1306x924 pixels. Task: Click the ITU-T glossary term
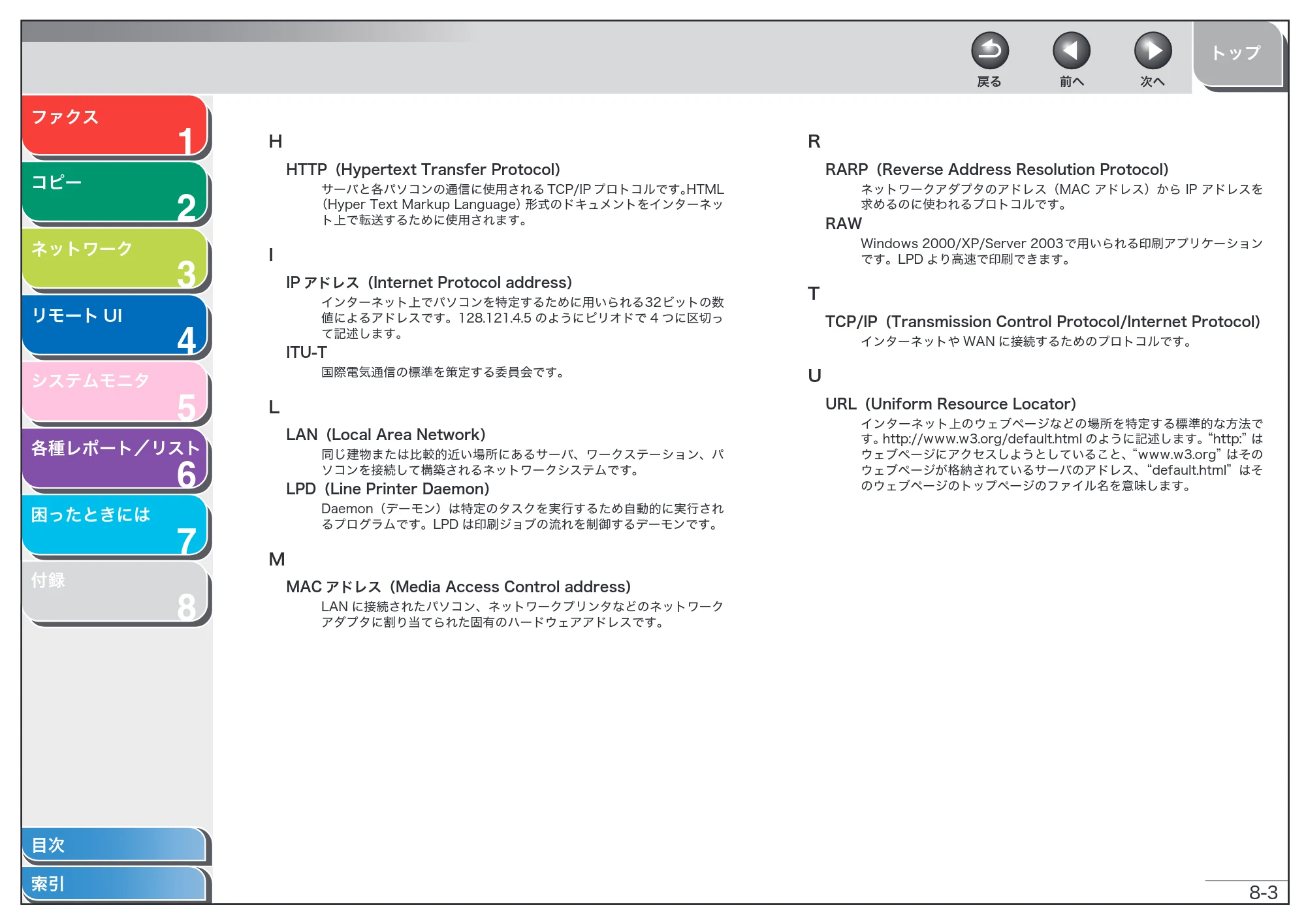[306, 352]
